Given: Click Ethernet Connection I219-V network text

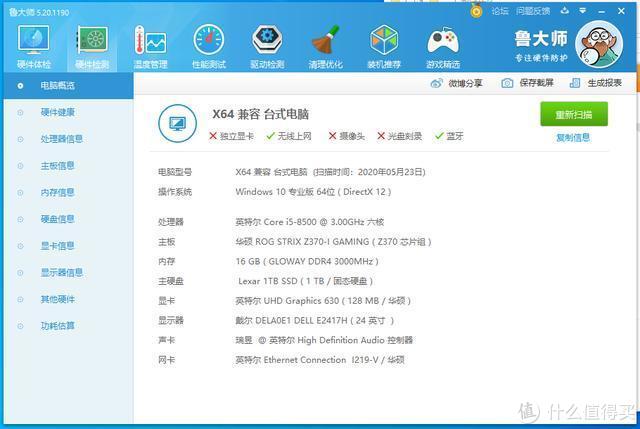Looking at the screenshot, I should 321,360.
